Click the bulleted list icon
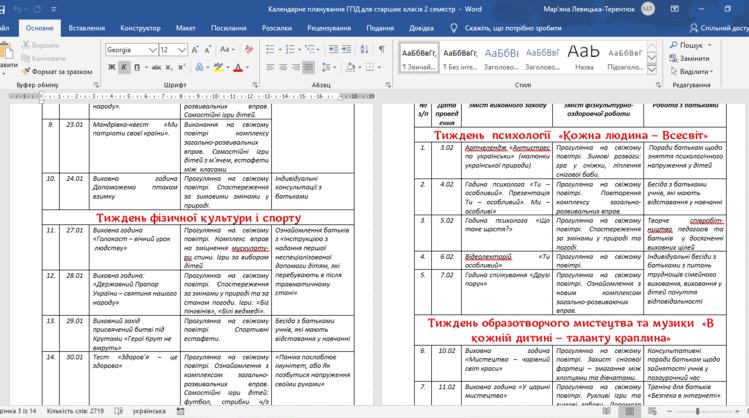The image size is (749, 418). click(x=270, y=49)
